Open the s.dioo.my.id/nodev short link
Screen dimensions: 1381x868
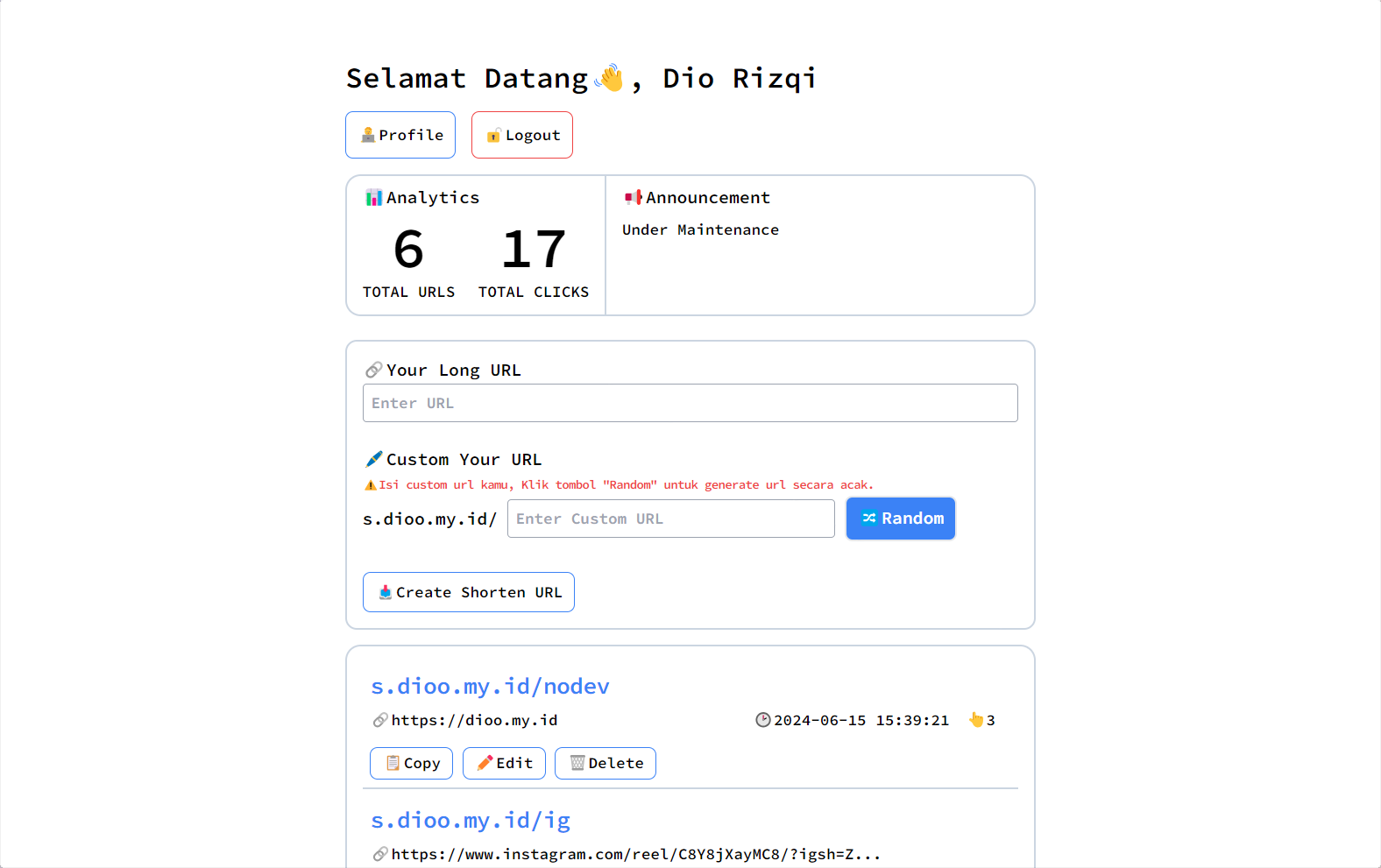490,686
